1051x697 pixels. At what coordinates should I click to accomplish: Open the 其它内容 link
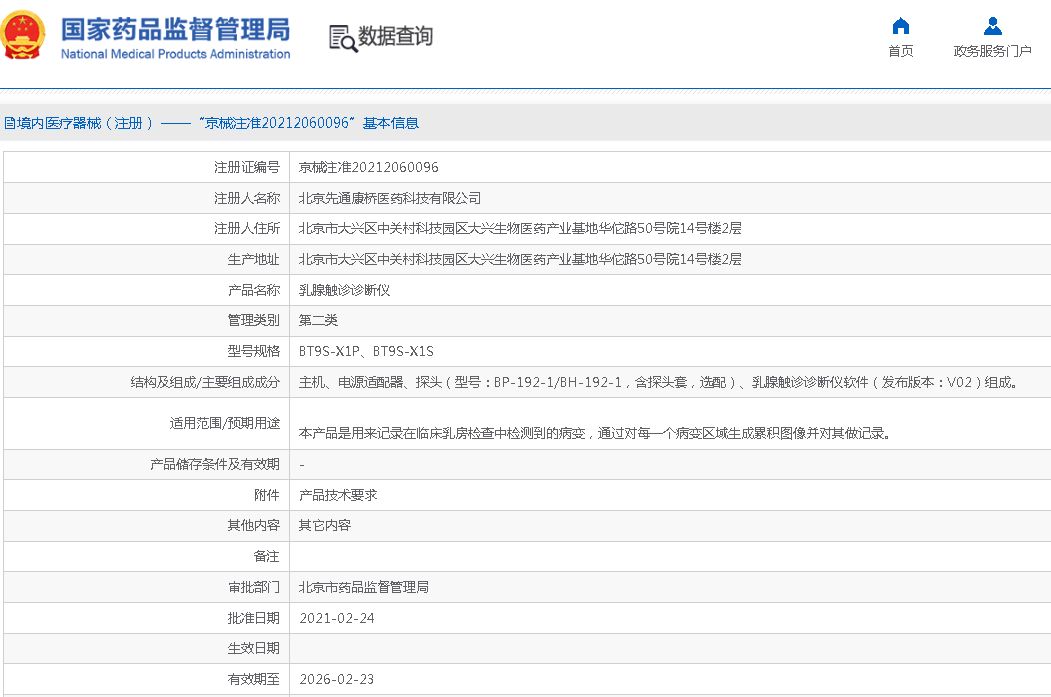[x=325, y=525]
